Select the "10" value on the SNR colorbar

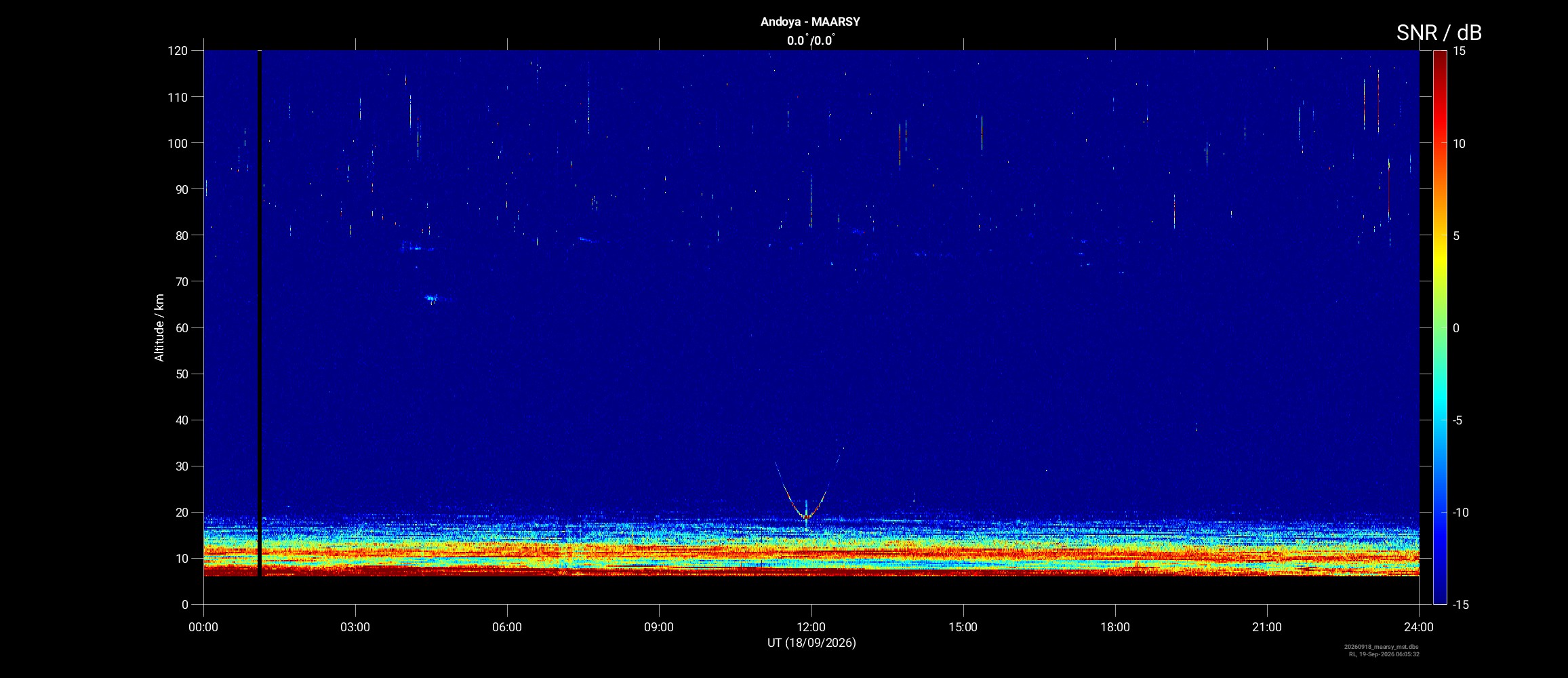point(1459,143)
